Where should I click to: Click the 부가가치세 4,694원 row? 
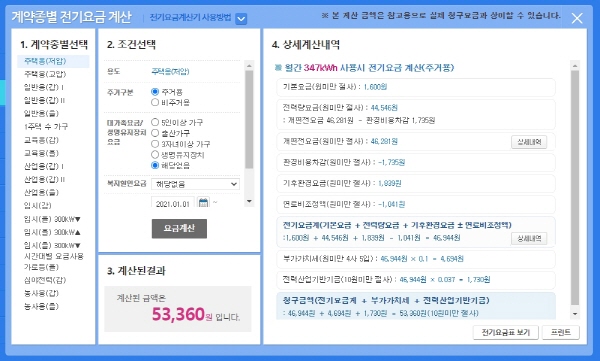pyautogui.click(x=416, y=259)
